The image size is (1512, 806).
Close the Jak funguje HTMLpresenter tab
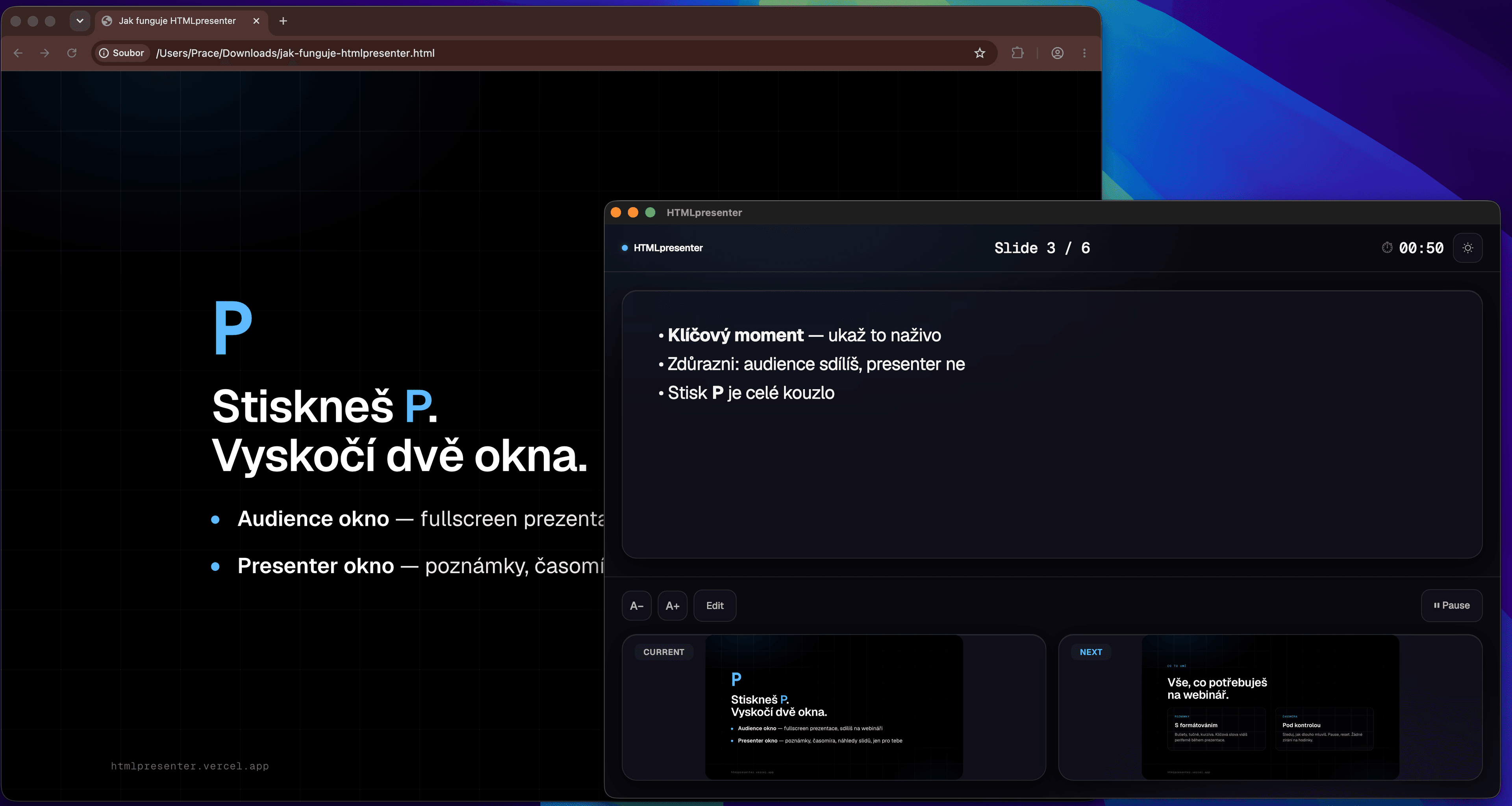tap(256, 20)
